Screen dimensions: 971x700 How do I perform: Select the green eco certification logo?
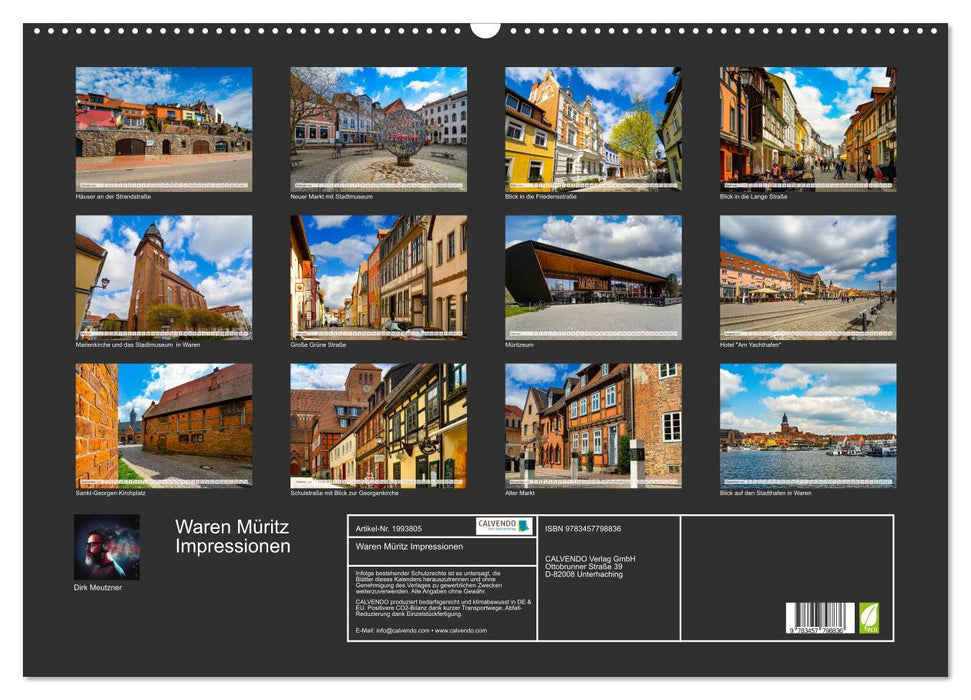868,617
